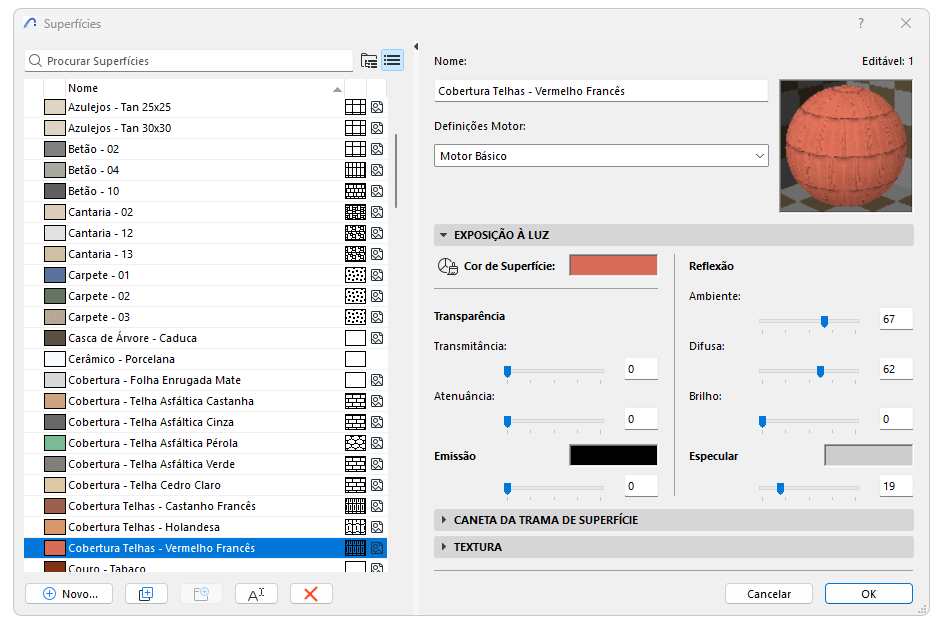Adjust the Difusa slider
The width and height of the screenshot is (942, 626).
coord(821,371)
